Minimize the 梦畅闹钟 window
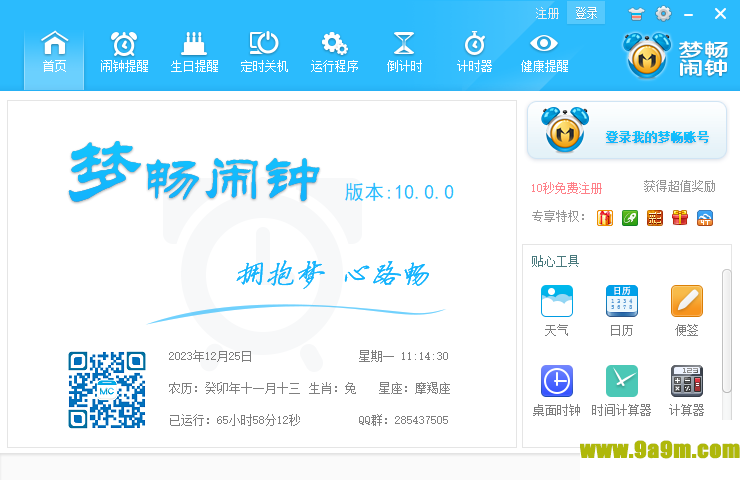Viewport: 740px width, 480px height. pos(689,15)
